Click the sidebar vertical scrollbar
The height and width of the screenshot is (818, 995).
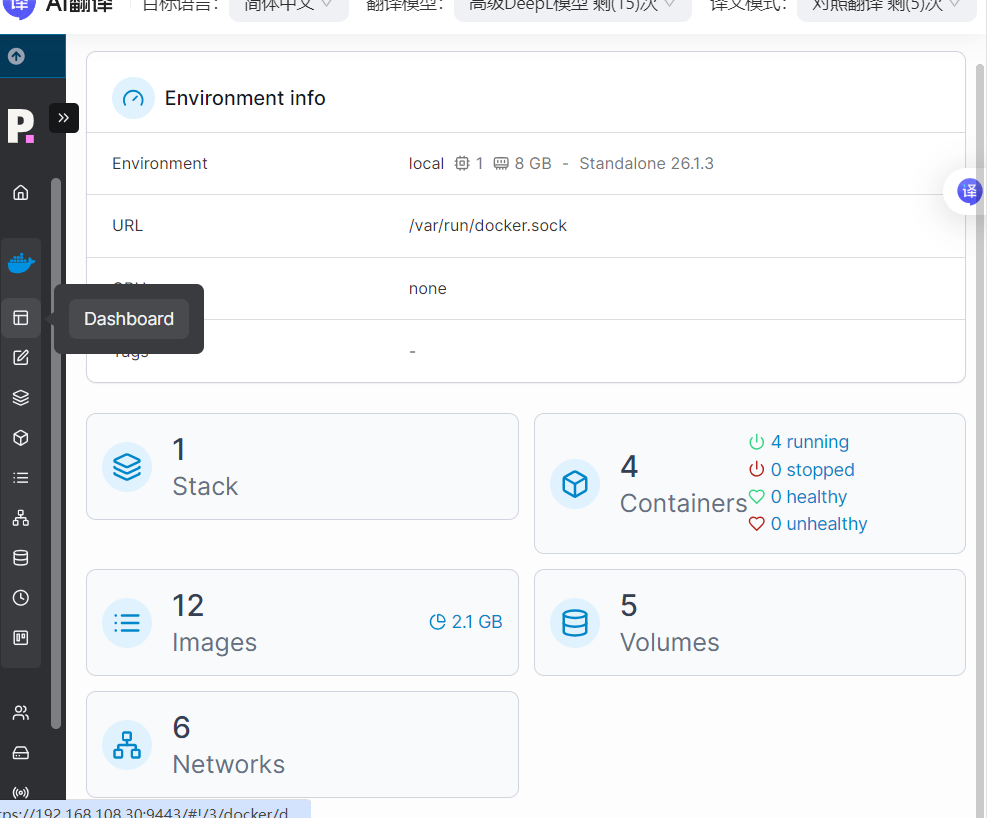click(x=56, y=454)
